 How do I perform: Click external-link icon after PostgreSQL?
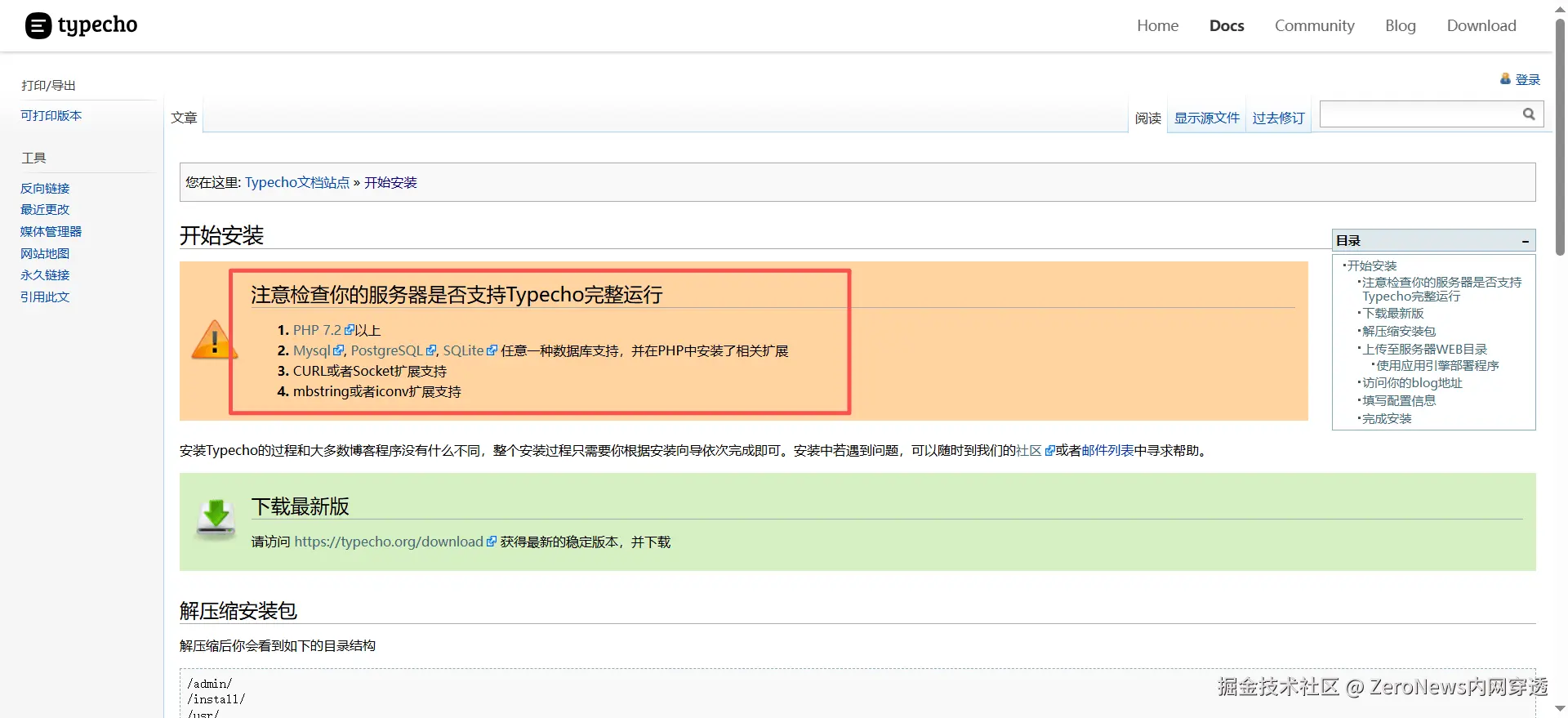431,350
